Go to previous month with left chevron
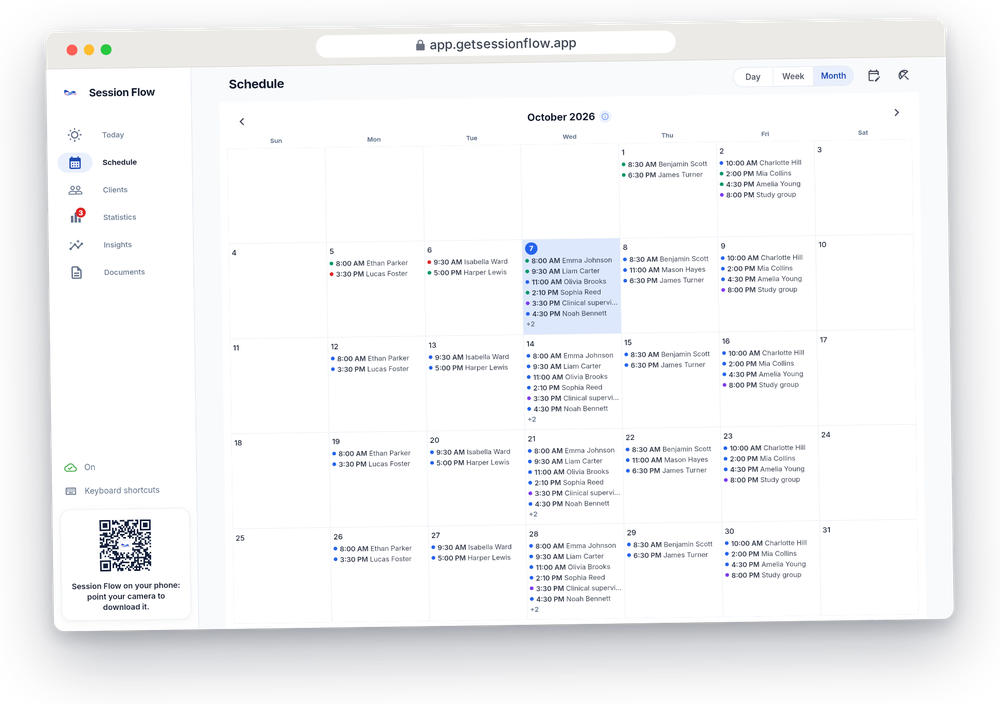Image resolution: width=1000 pixels, height=704 pixels. (242, 122)
